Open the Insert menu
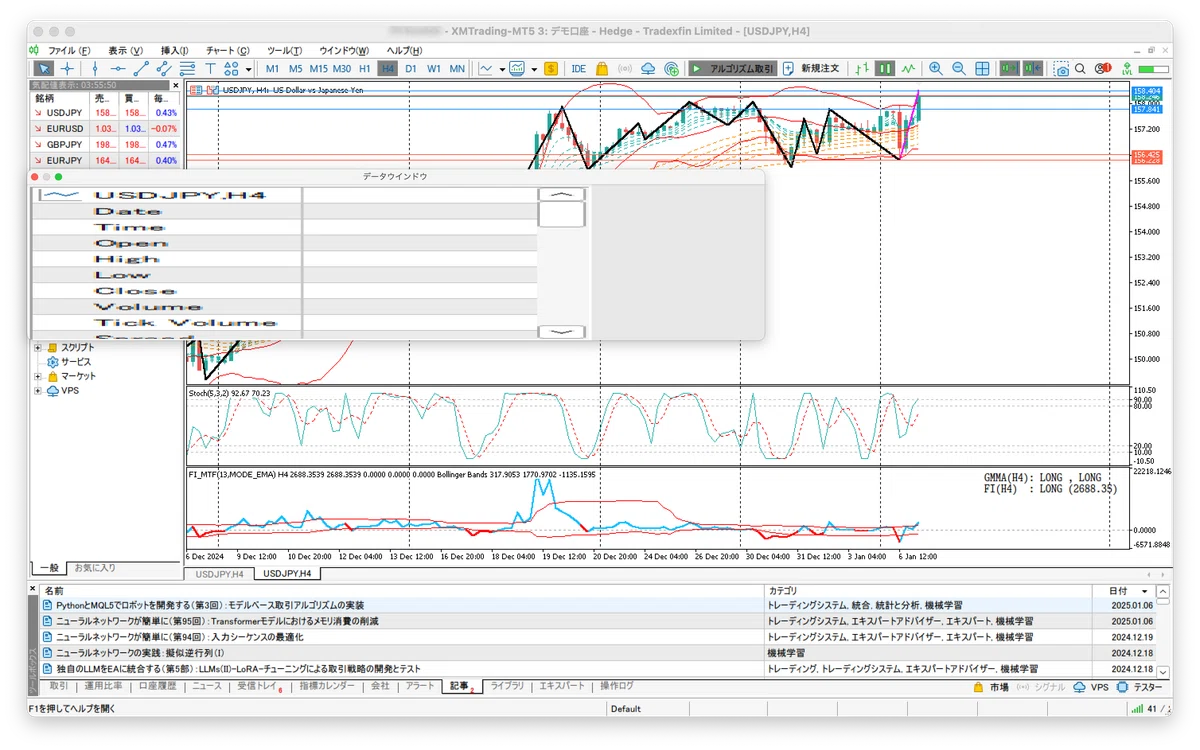1200x750 pixels. click(x=175, y=50)
